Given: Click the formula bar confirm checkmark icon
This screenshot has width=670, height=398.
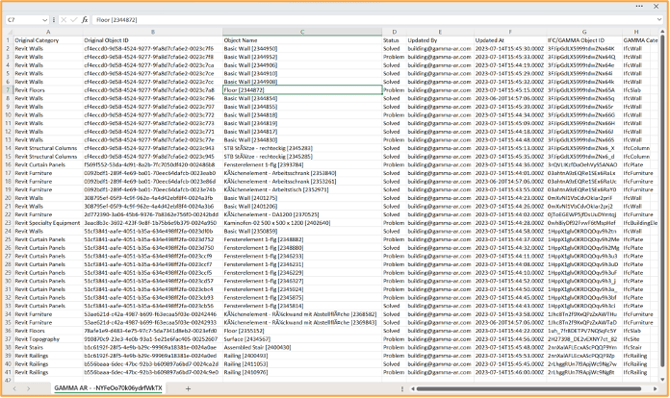Looking at the screenshot, I should click(x=73, y=20).
